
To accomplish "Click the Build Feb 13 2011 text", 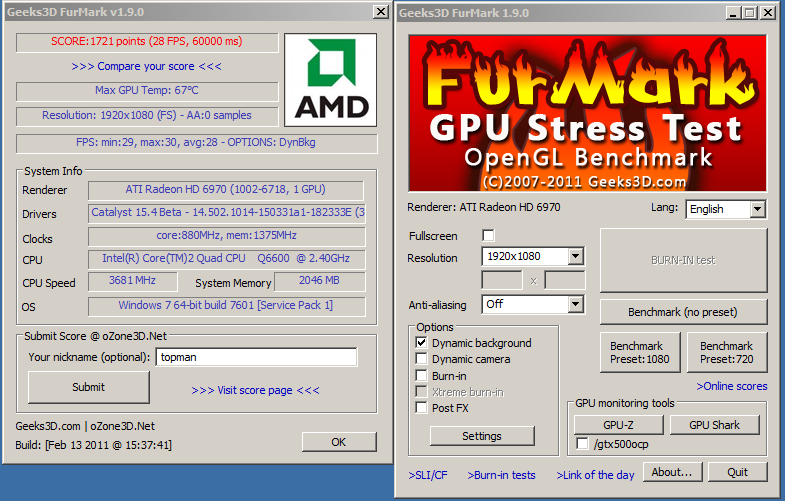I will [94, 445].
